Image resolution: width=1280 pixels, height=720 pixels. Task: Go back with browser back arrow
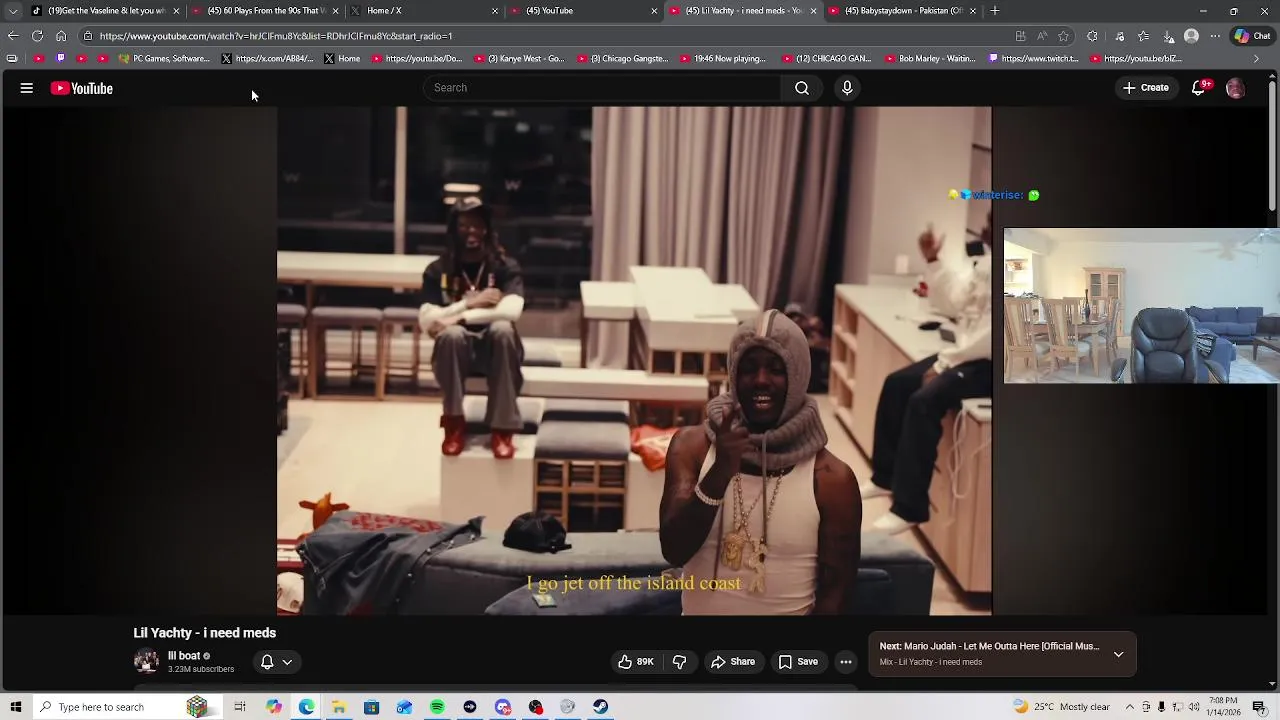click(13, 36)
